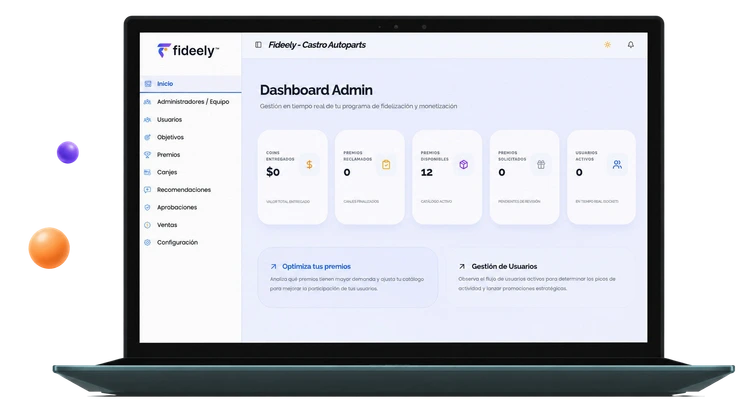Click the $0 coins value
Viewport: 744px width, 419px height.
273,172
